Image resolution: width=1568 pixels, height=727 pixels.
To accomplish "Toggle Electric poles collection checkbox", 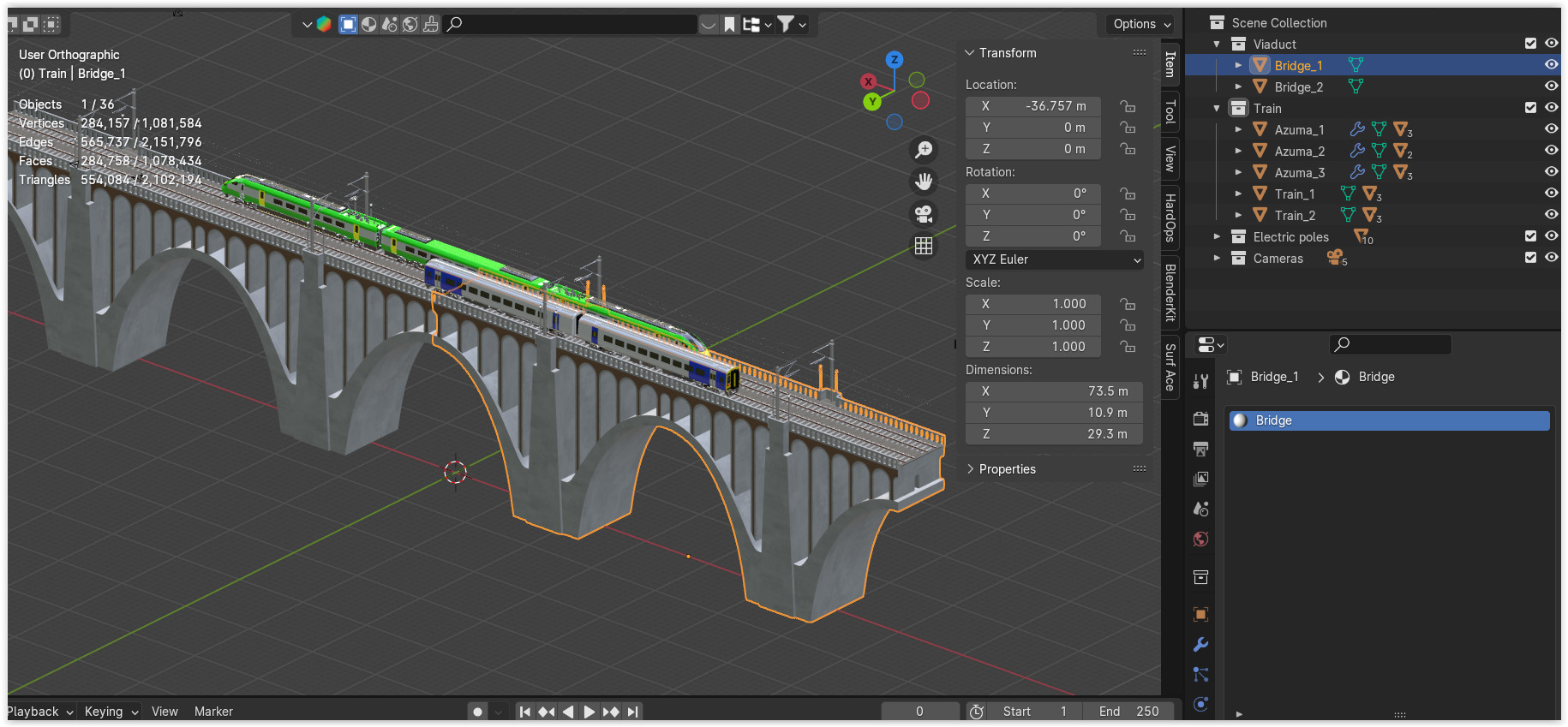I will point(1530,236).
